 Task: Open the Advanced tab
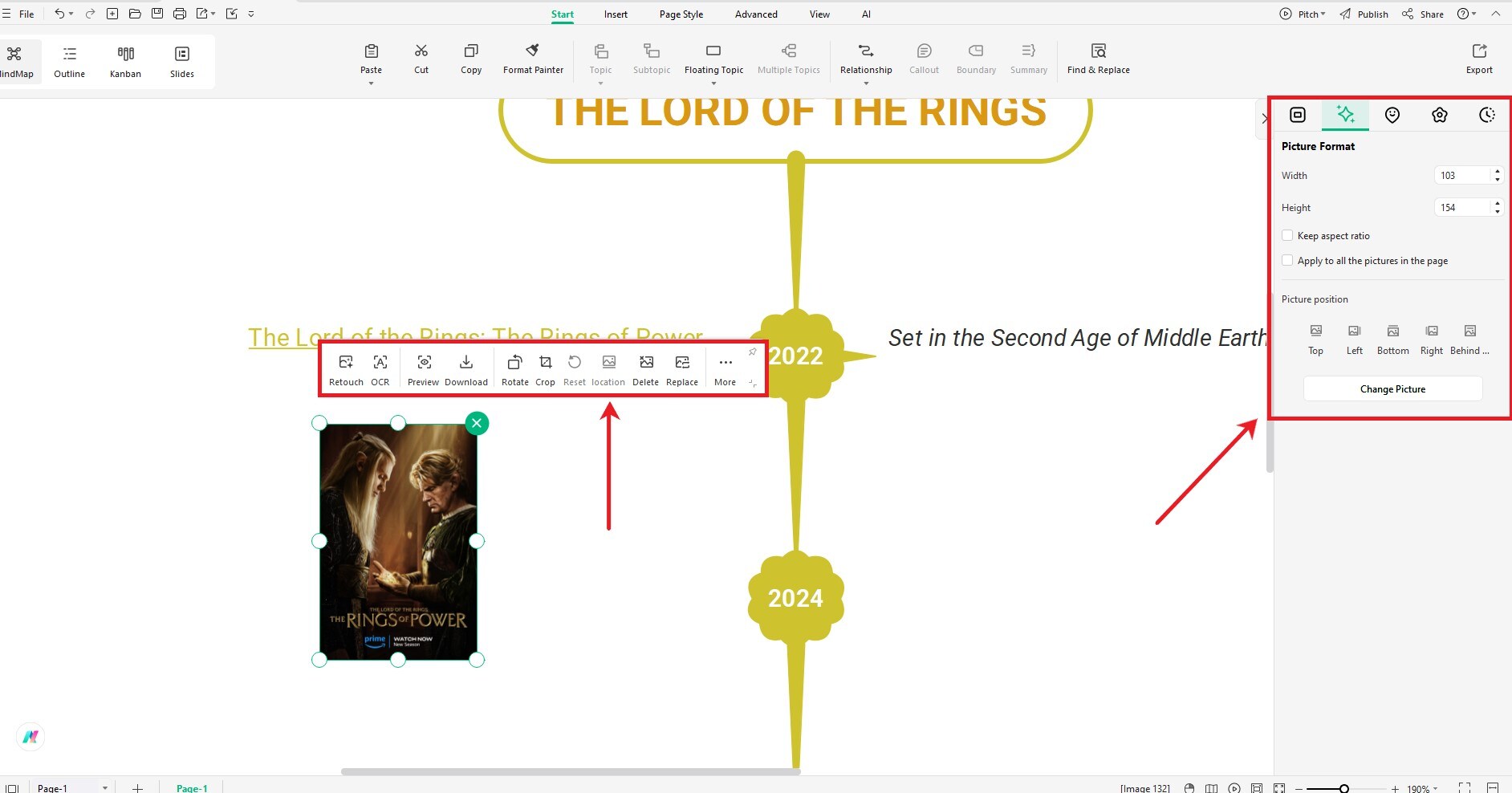point(756,14)
